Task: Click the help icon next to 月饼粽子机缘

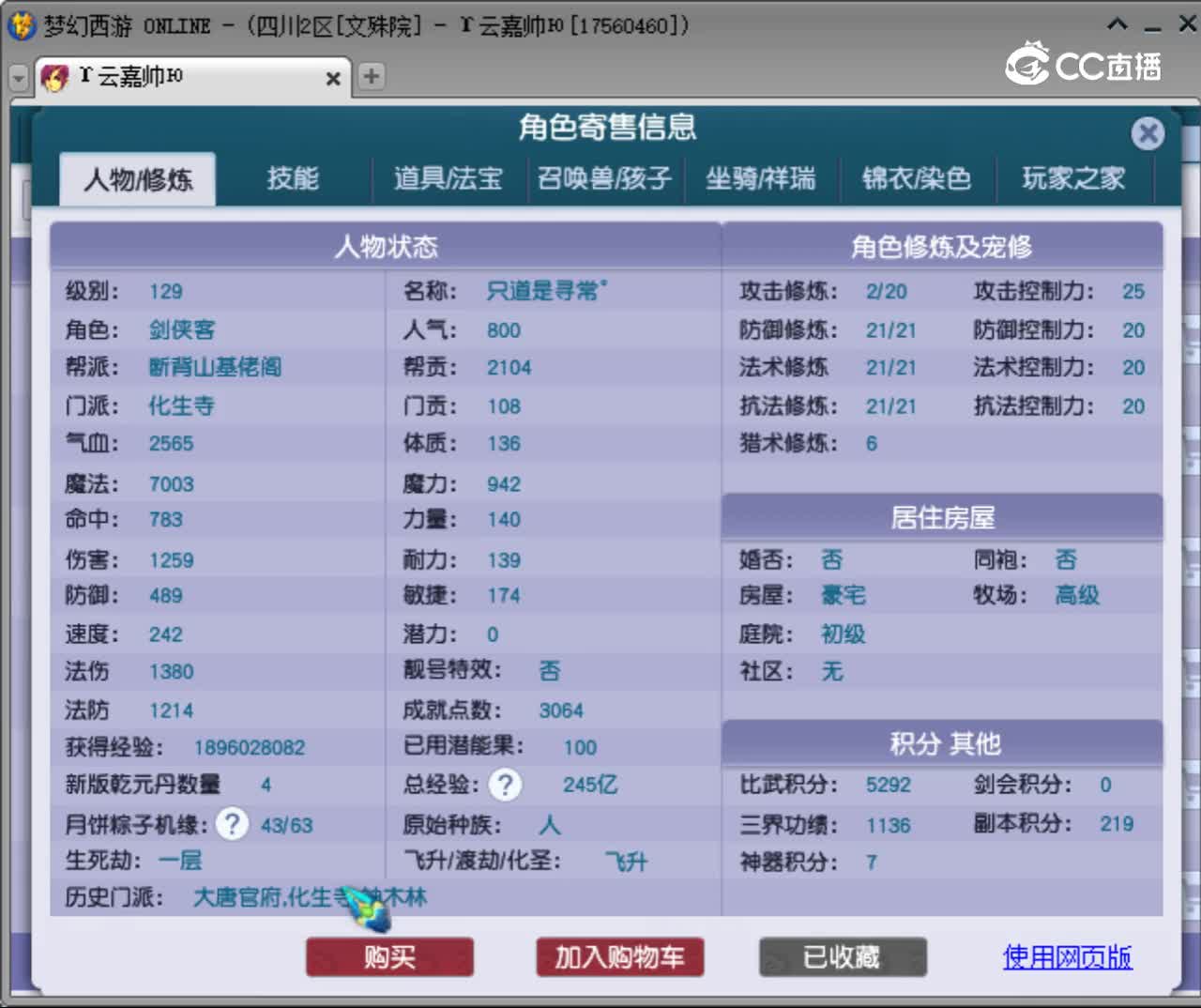Action: click(232, 825)
